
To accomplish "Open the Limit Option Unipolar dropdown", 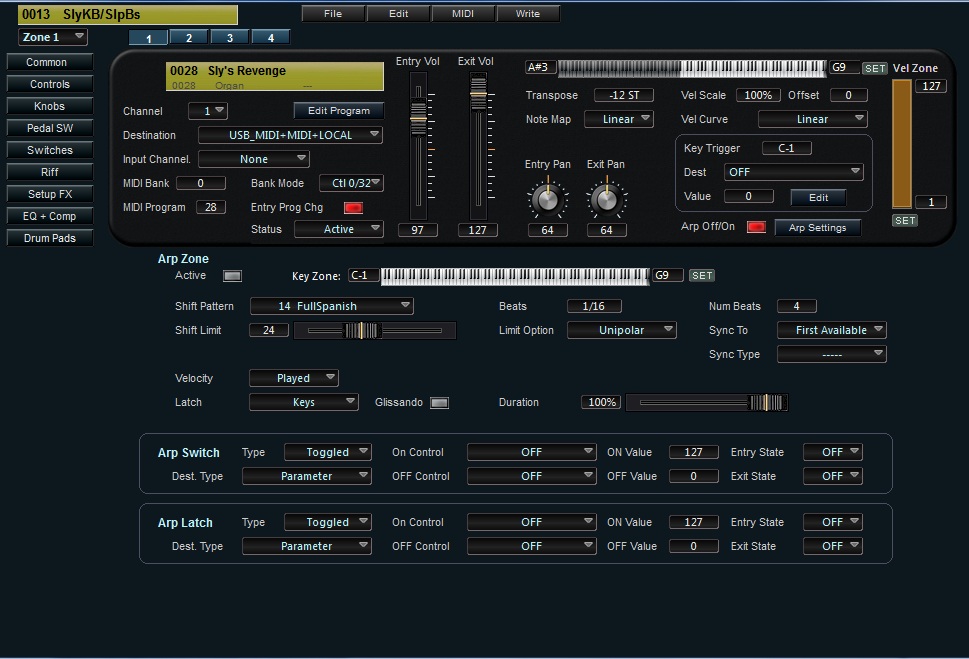I will coord(622,330).
